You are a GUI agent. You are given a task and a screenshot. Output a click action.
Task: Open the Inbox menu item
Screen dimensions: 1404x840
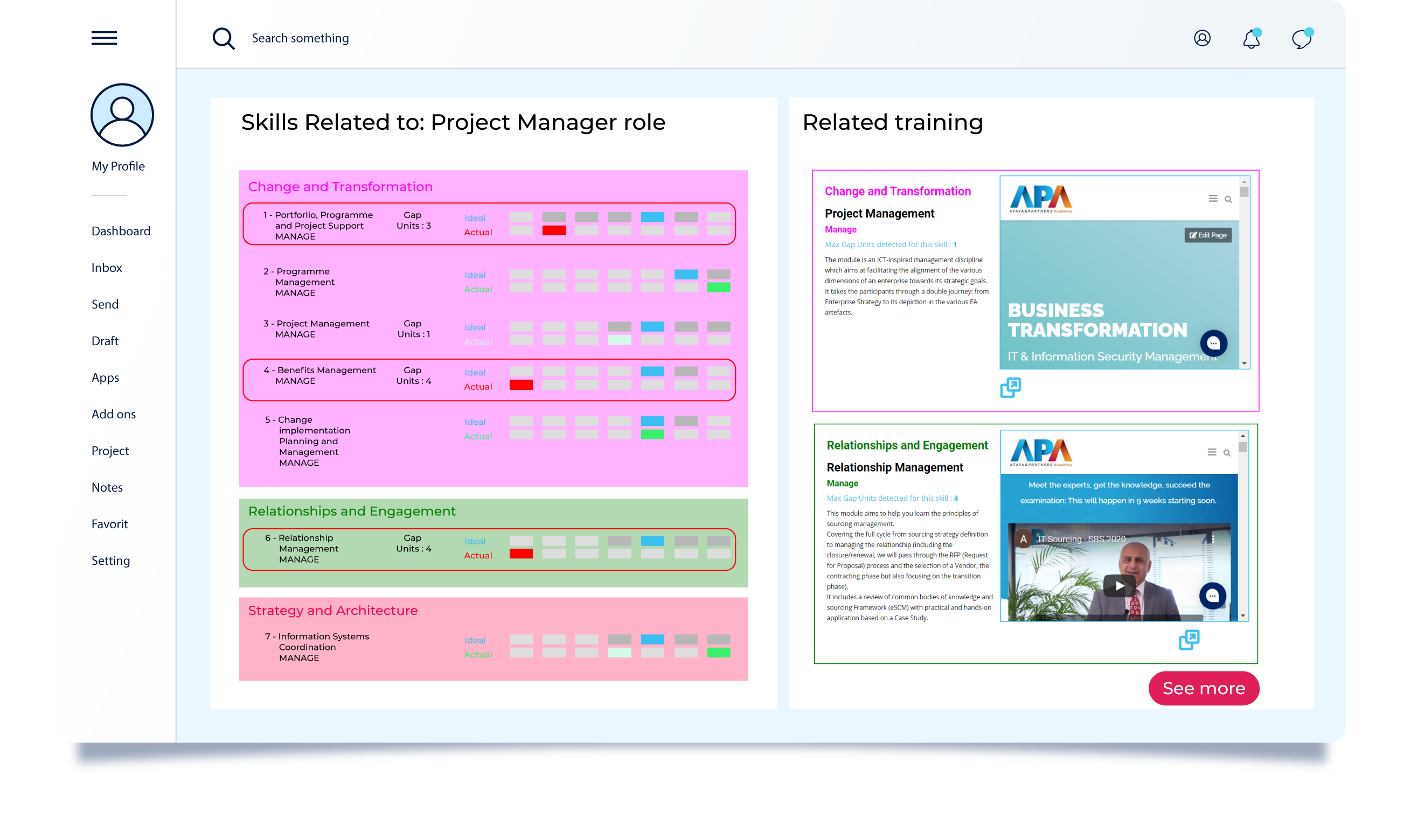click(x=107, y=268)
